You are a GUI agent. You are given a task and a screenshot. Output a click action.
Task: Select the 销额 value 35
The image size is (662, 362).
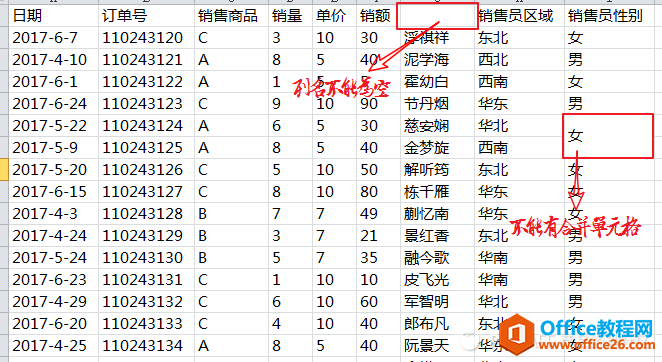[378, 258]
